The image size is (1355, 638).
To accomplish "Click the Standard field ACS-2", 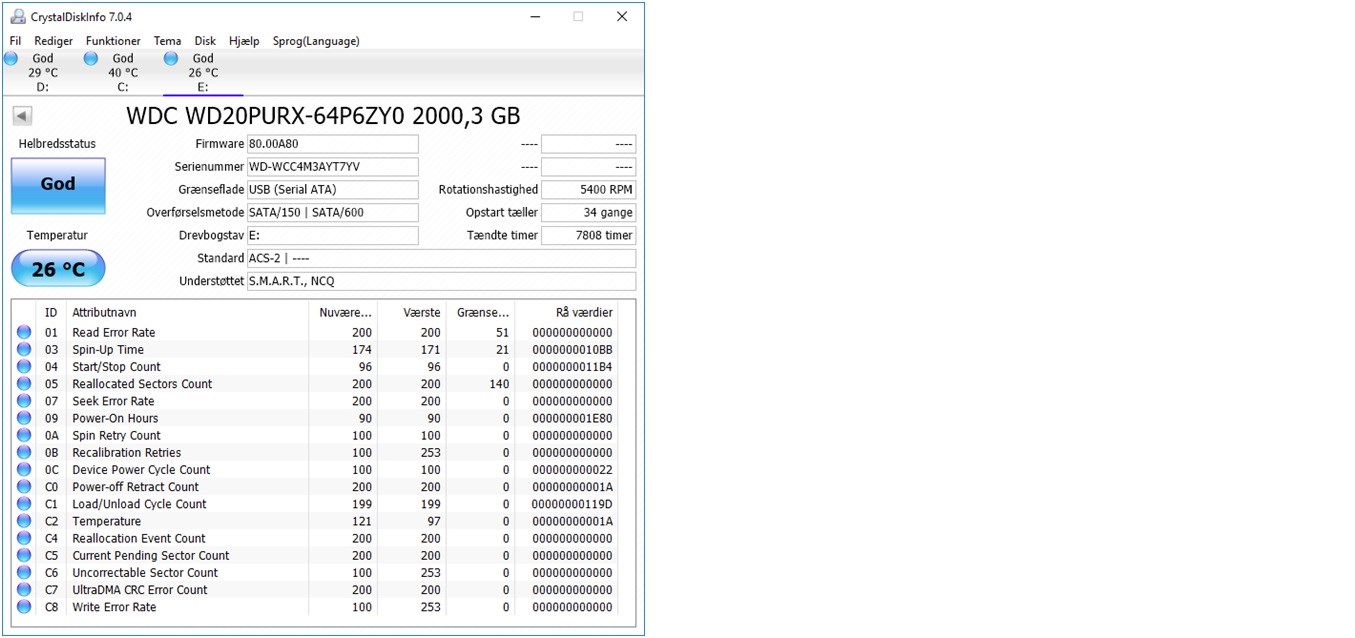I will tap(441, 259).
